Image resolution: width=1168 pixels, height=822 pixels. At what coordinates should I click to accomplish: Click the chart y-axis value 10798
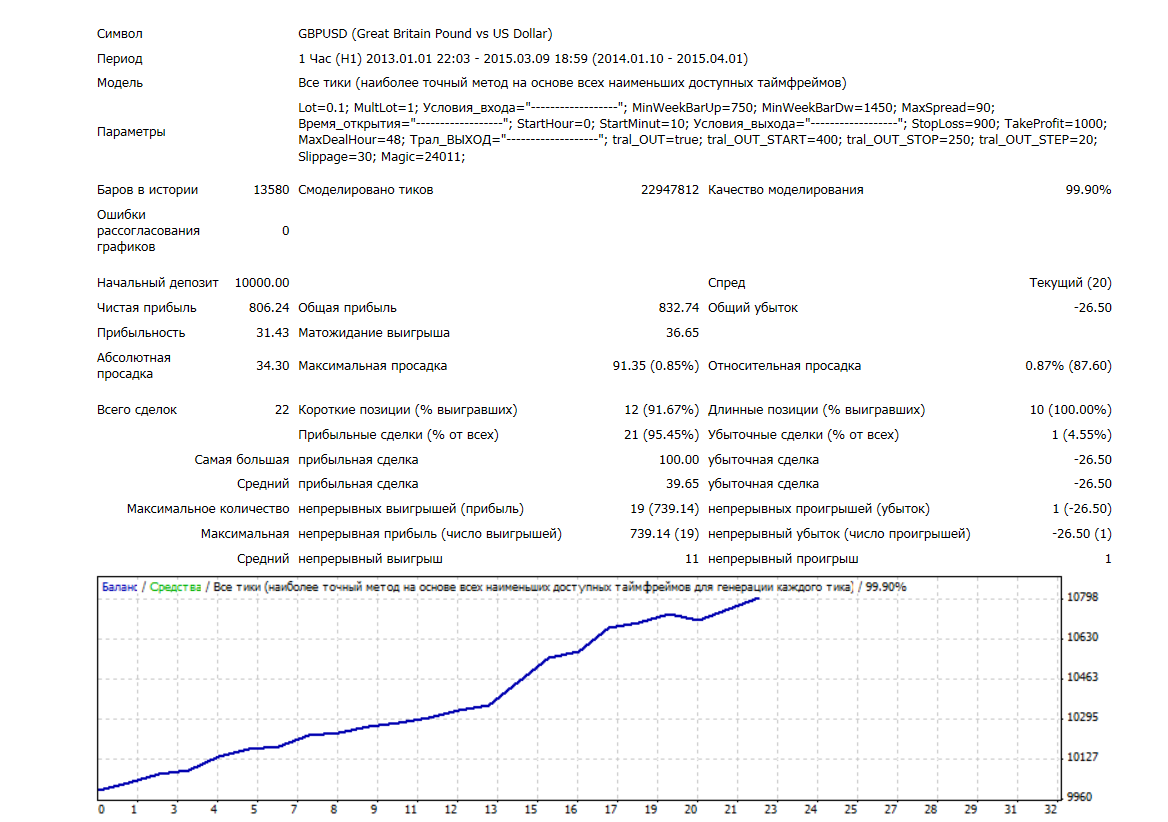[x=1082, y=597]
